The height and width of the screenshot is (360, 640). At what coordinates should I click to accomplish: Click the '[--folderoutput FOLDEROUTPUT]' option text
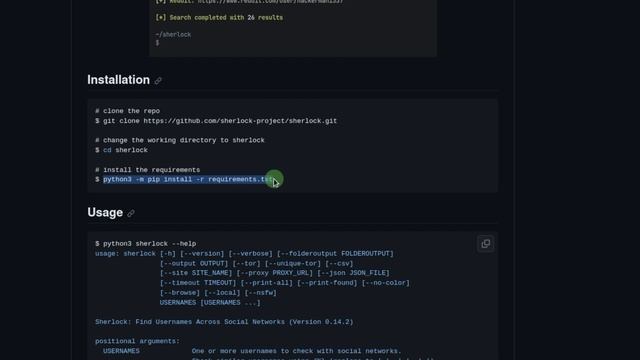pos(335,253)
